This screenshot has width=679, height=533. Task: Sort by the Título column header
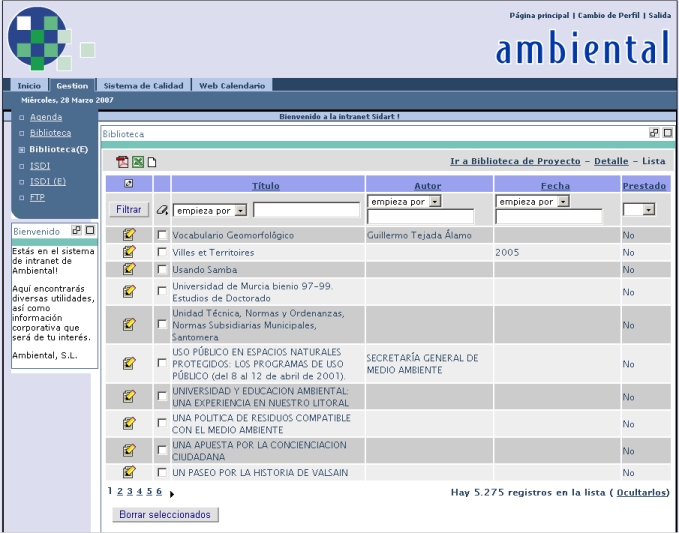[266, 186]
